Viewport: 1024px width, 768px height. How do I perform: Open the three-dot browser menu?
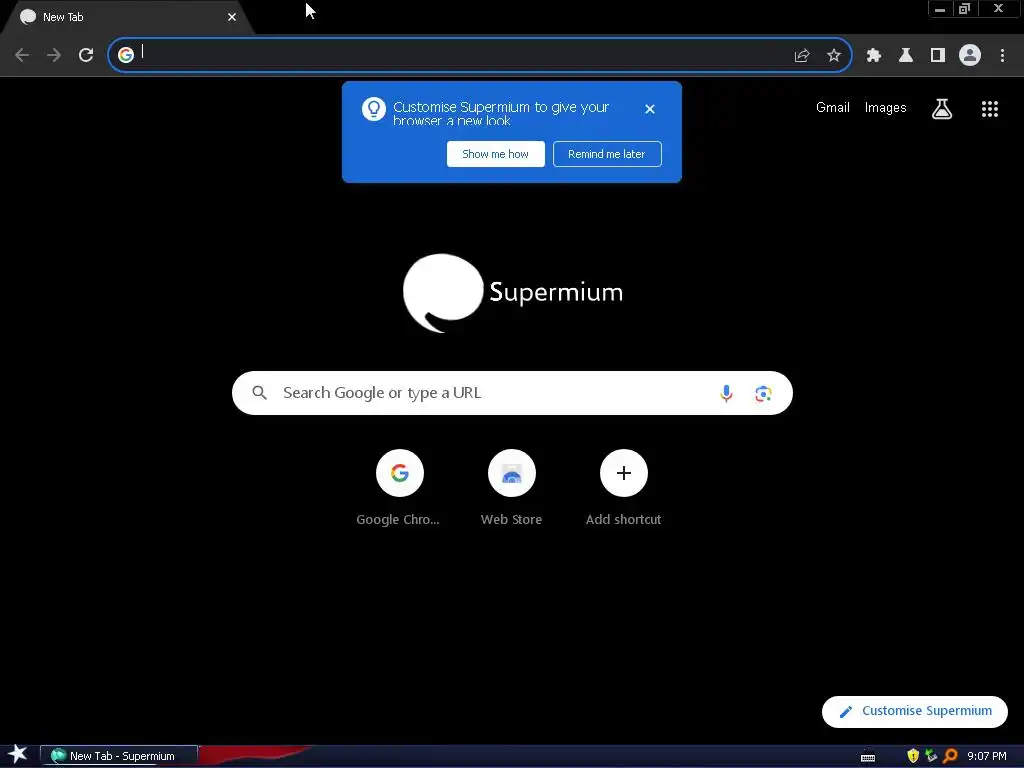(x=1002, y=56)
